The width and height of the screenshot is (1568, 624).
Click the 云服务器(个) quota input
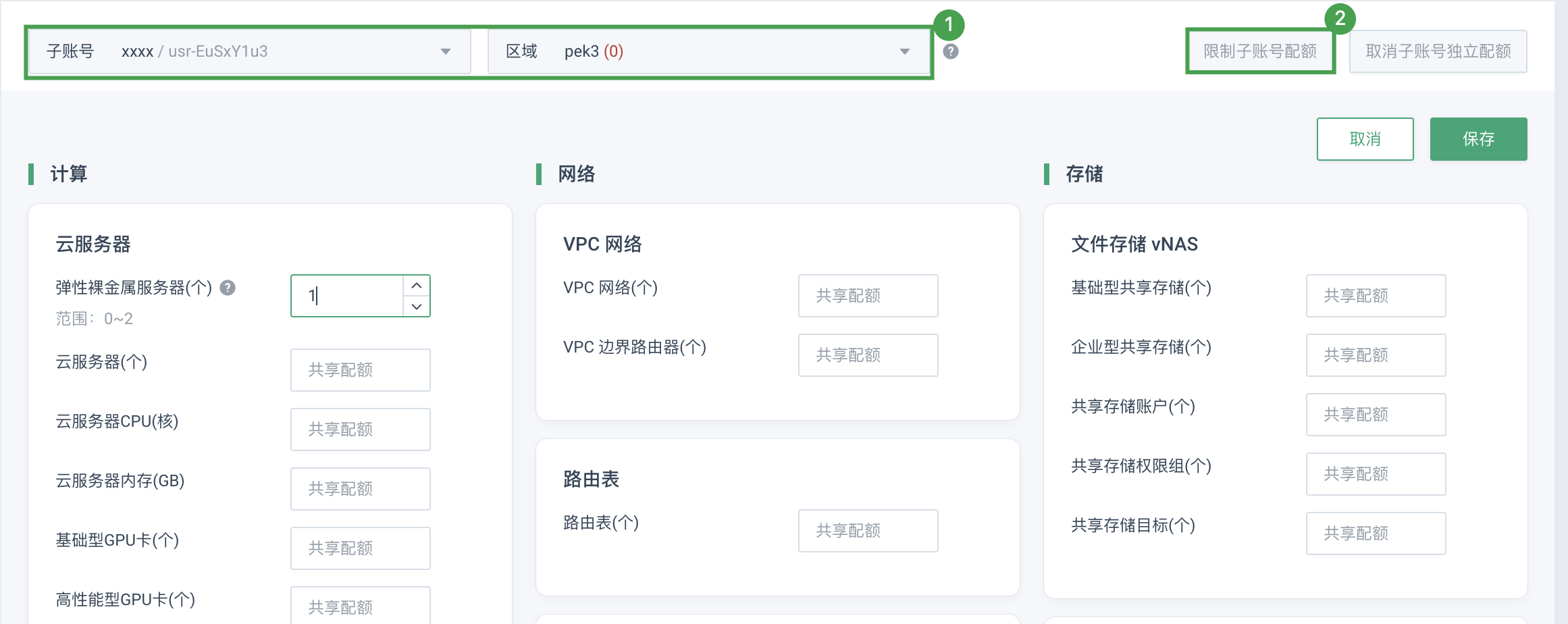(x=361, y=370)
